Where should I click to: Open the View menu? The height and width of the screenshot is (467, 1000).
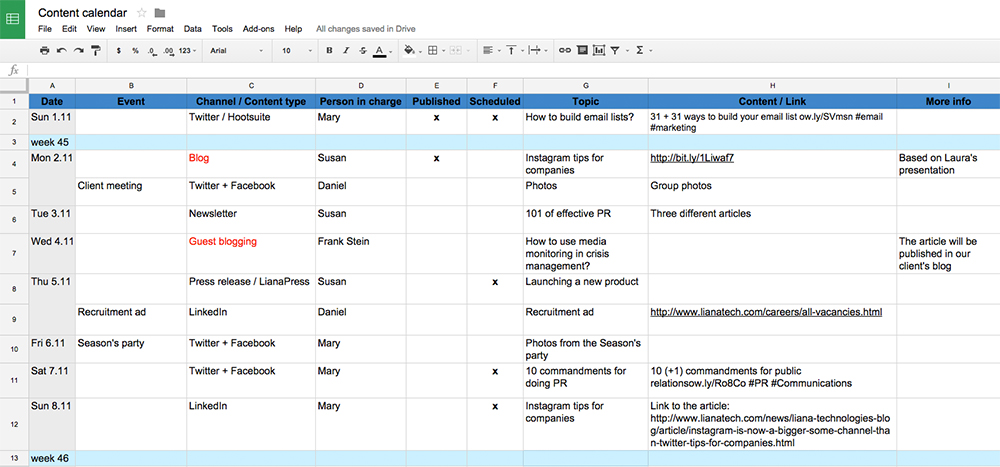pyautogui.click(x=96, y=29)
